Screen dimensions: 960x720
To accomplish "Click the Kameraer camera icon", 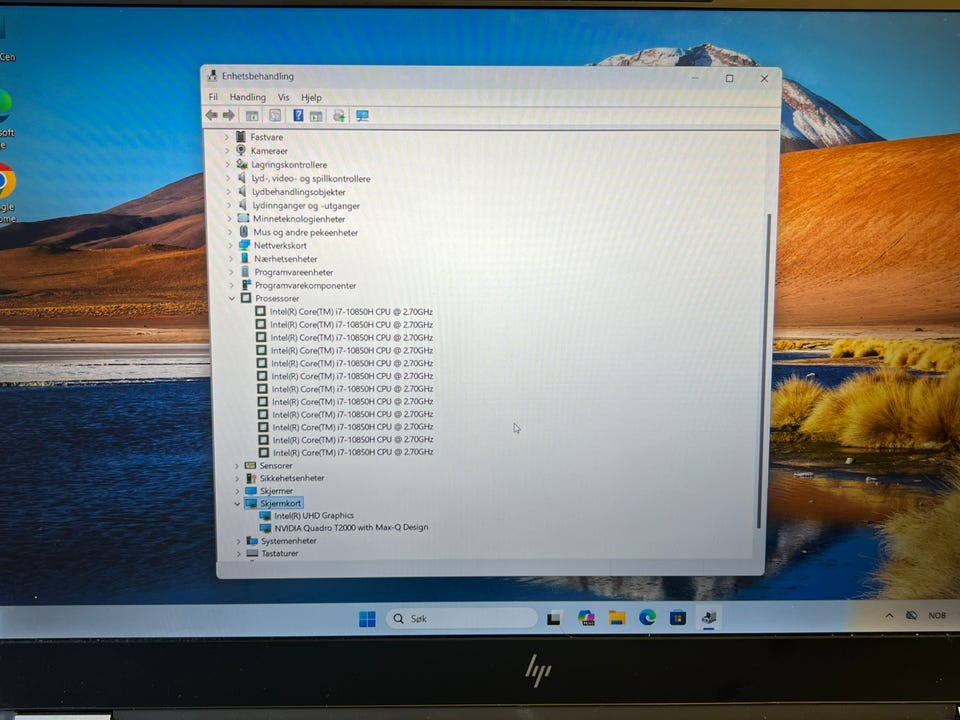I will pyautogui.click(x=241, y=150).
